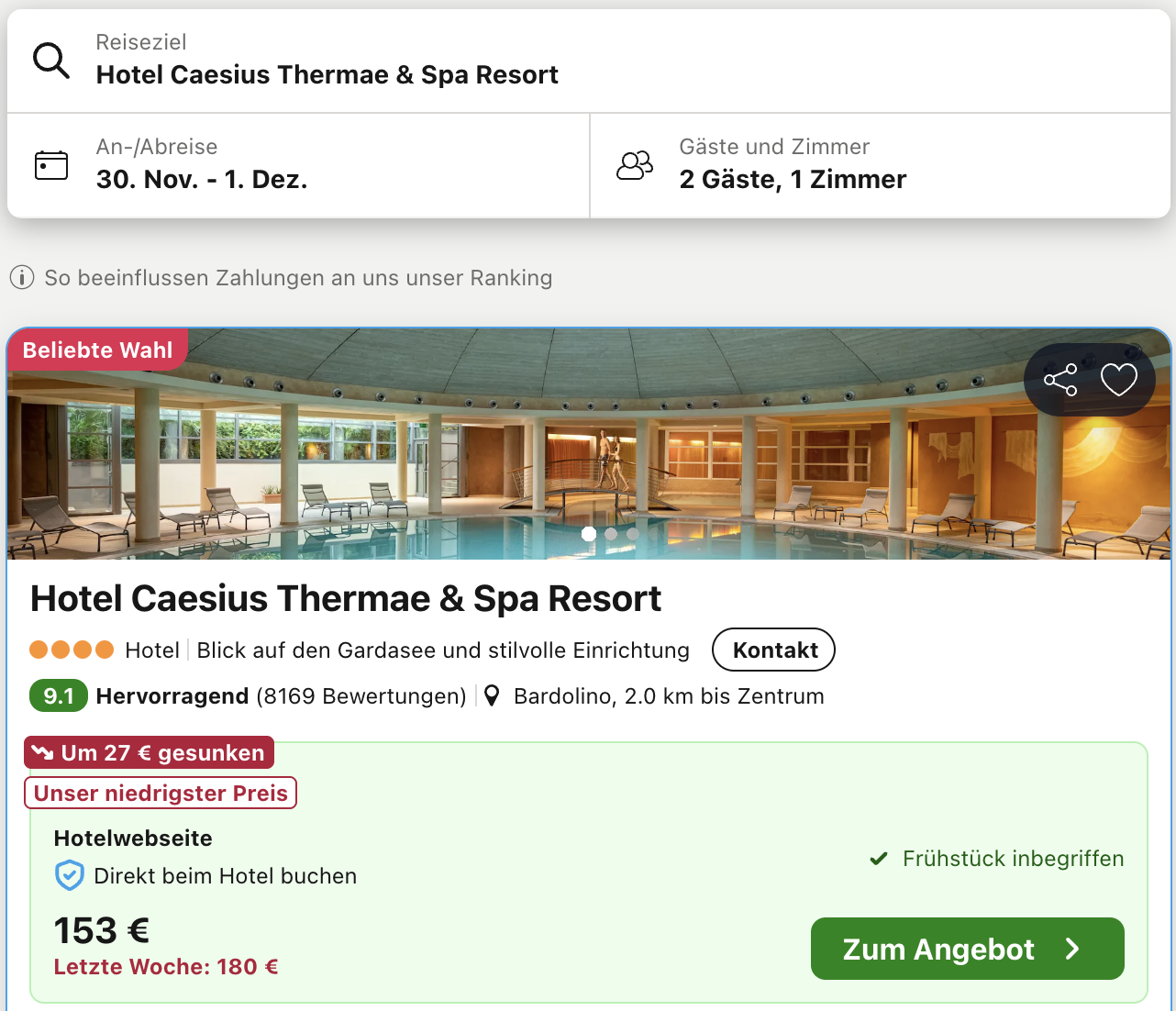Select the second image carousel dot
The image size is (1176, 1011).
[611, 534]
